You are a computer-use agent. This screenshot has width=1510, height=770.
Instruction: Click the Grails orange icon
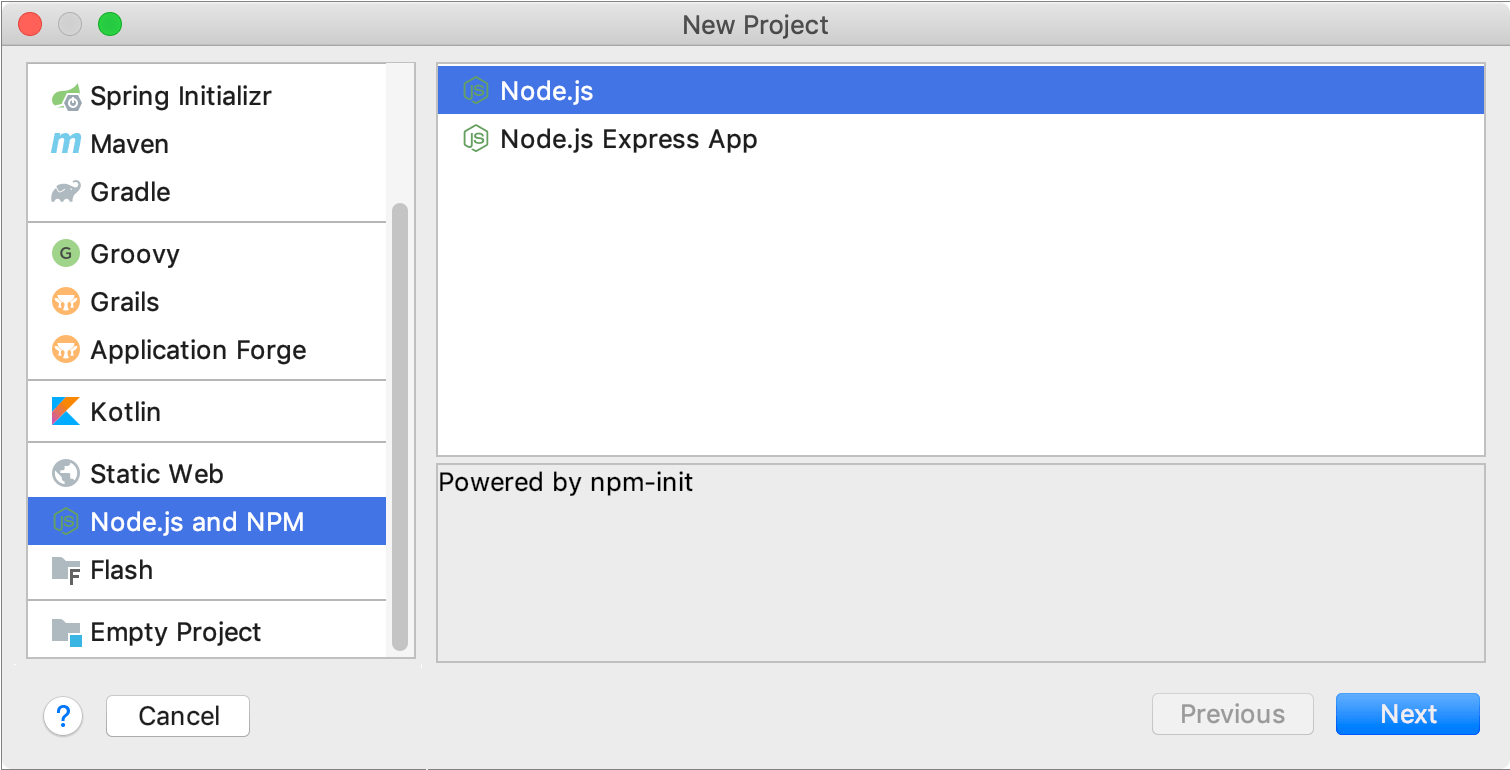[66, 302]
